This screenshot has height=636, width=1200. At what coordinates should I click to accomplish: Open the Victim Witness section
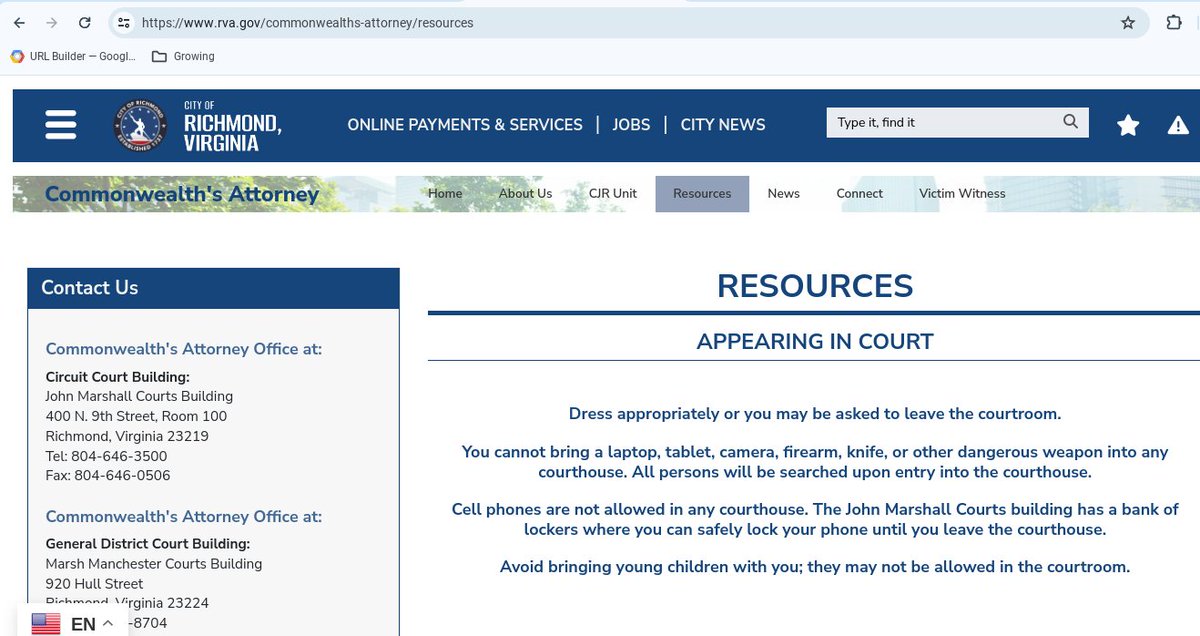[961, 193]
